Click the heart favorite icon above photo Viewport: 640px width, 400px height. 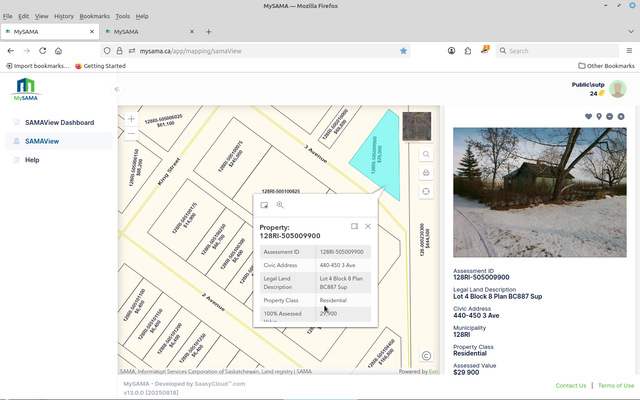589,116
